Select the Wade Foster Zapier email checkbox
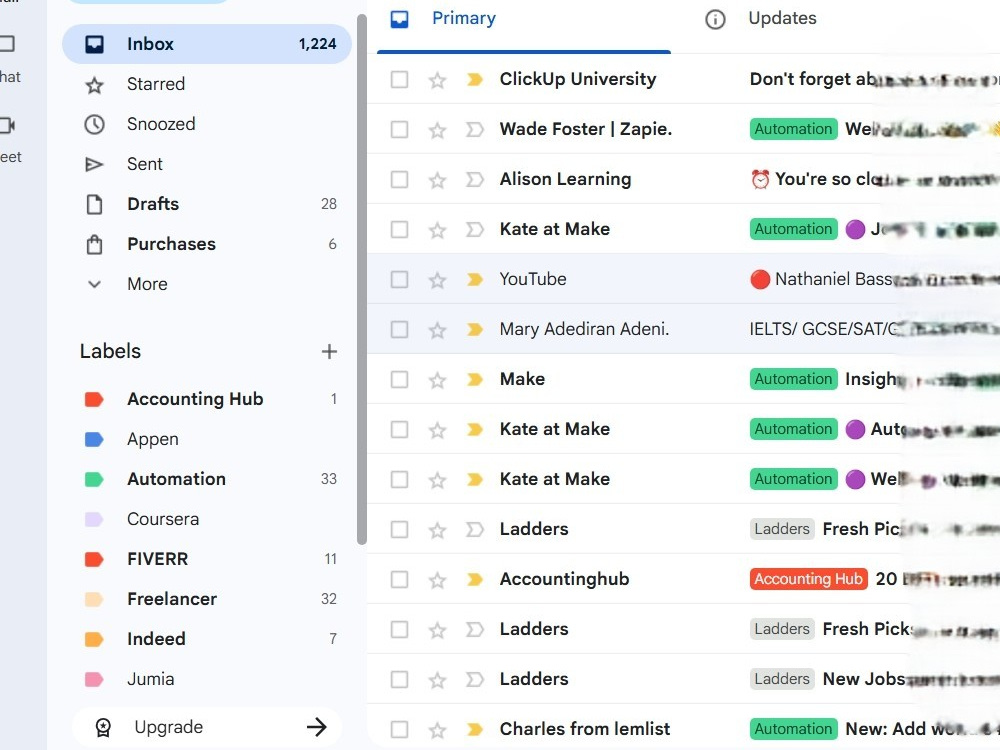The height and width of the screenshot is (750, 1000). (399, 130)
